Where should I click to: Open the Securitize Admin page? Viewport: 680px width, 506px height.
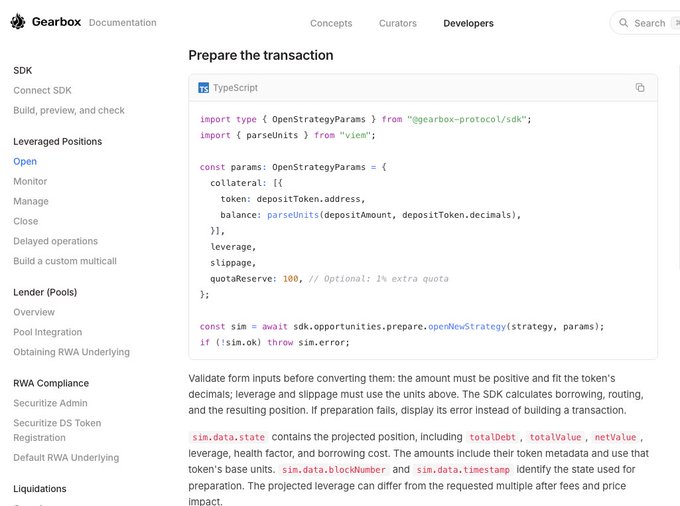(x=50, y=403)
